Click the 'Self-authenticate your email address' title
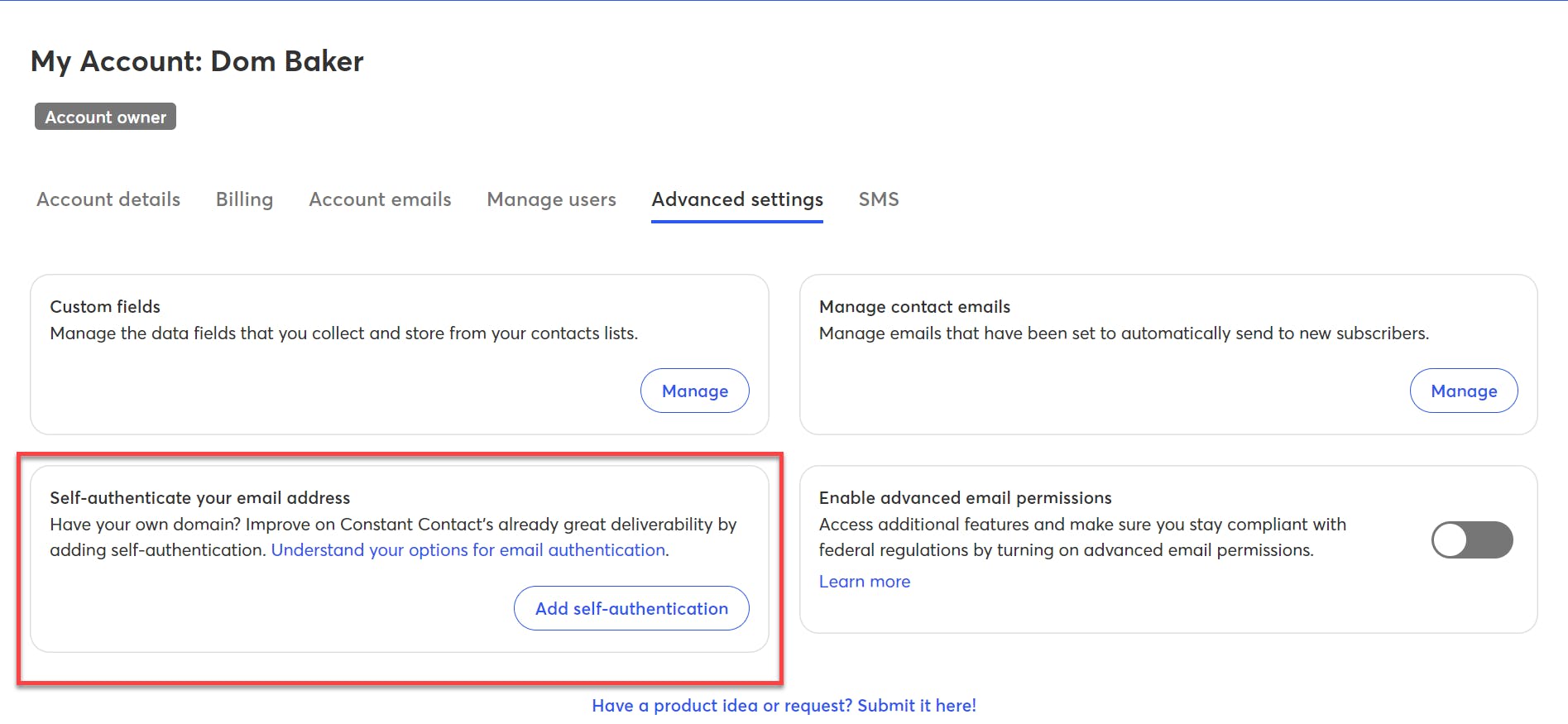 [x=200, y=498]
